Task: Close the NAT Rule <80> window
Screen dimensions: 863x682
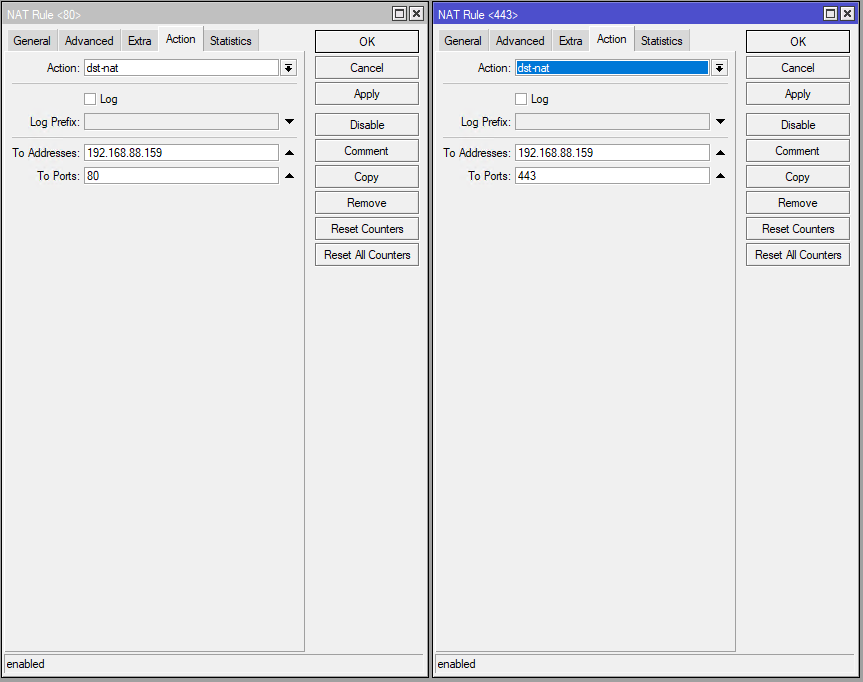Action: [417, 14]
